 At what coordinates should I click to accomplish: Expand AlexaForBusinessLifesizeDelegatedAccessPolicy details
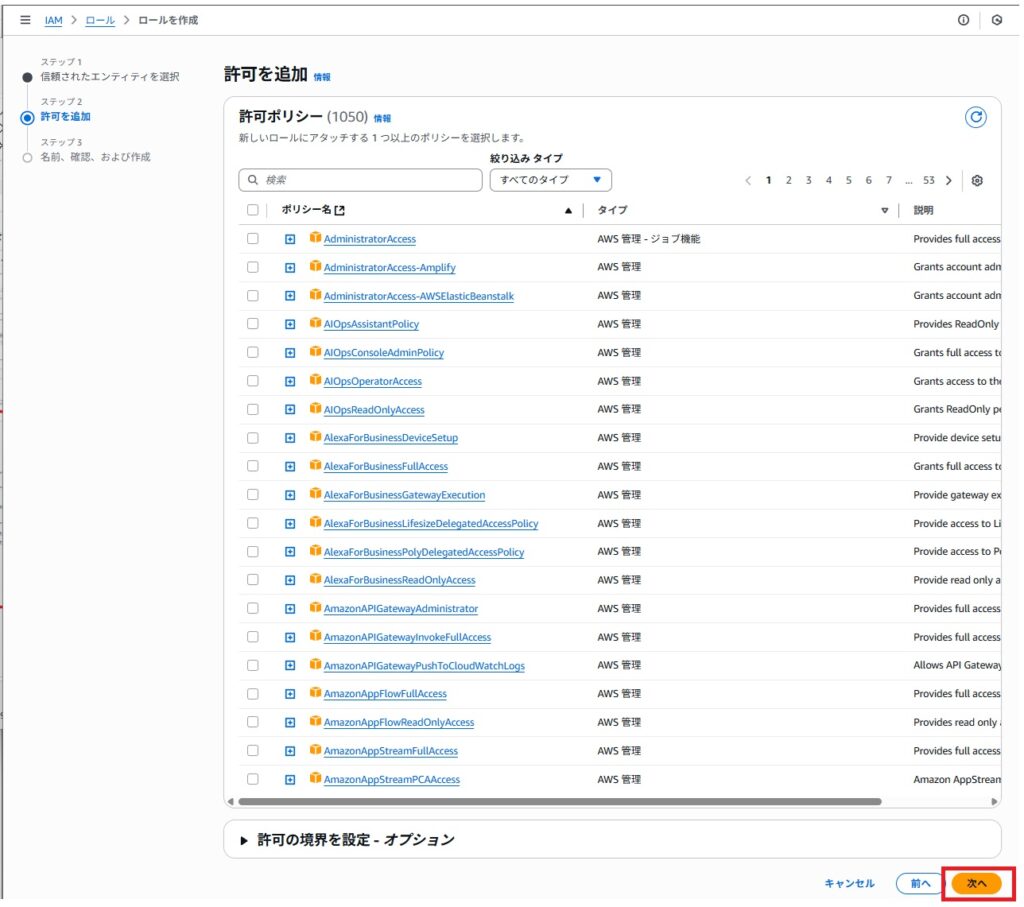(x=290, y=524)
